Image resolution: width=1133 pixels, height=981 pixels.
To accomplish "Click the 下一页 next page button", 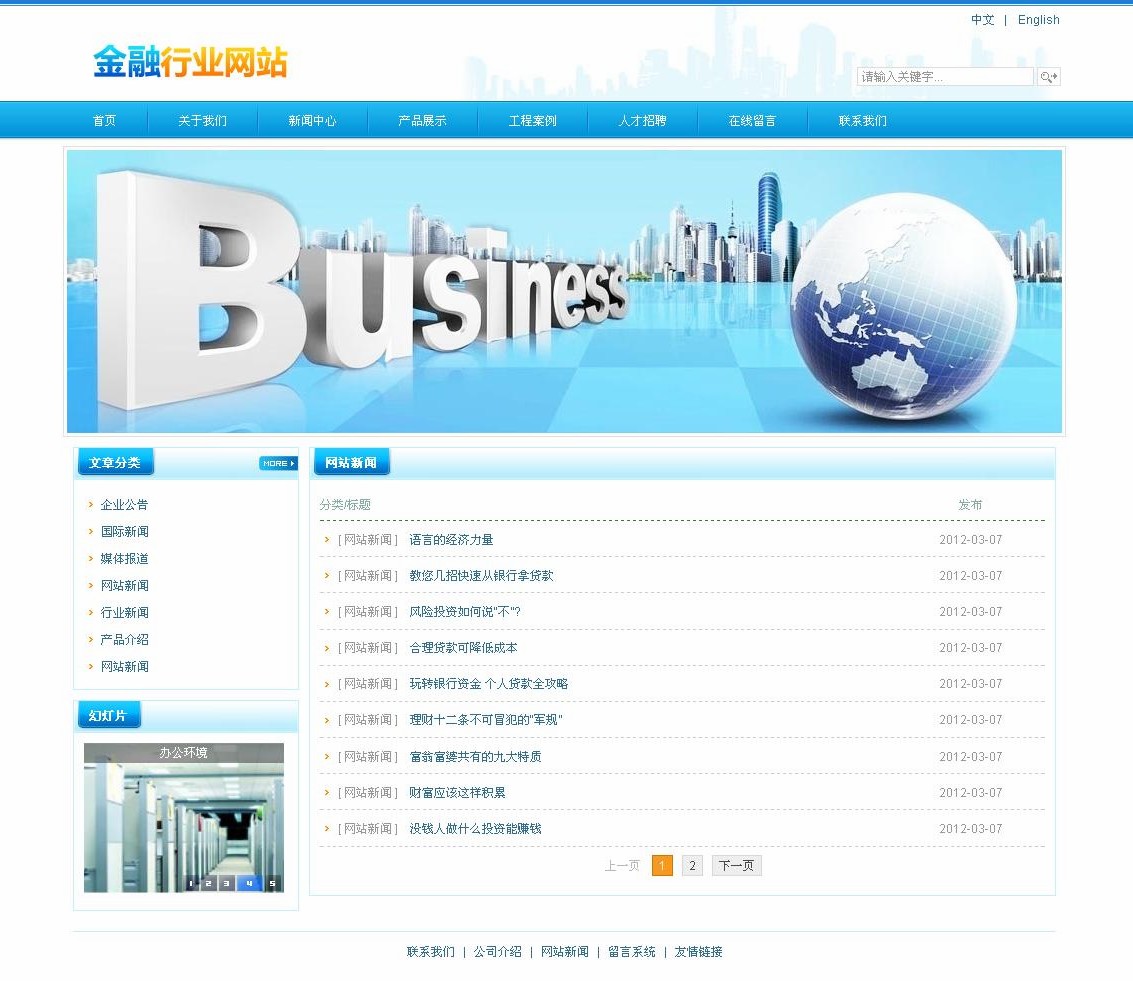I will [736, 866].
